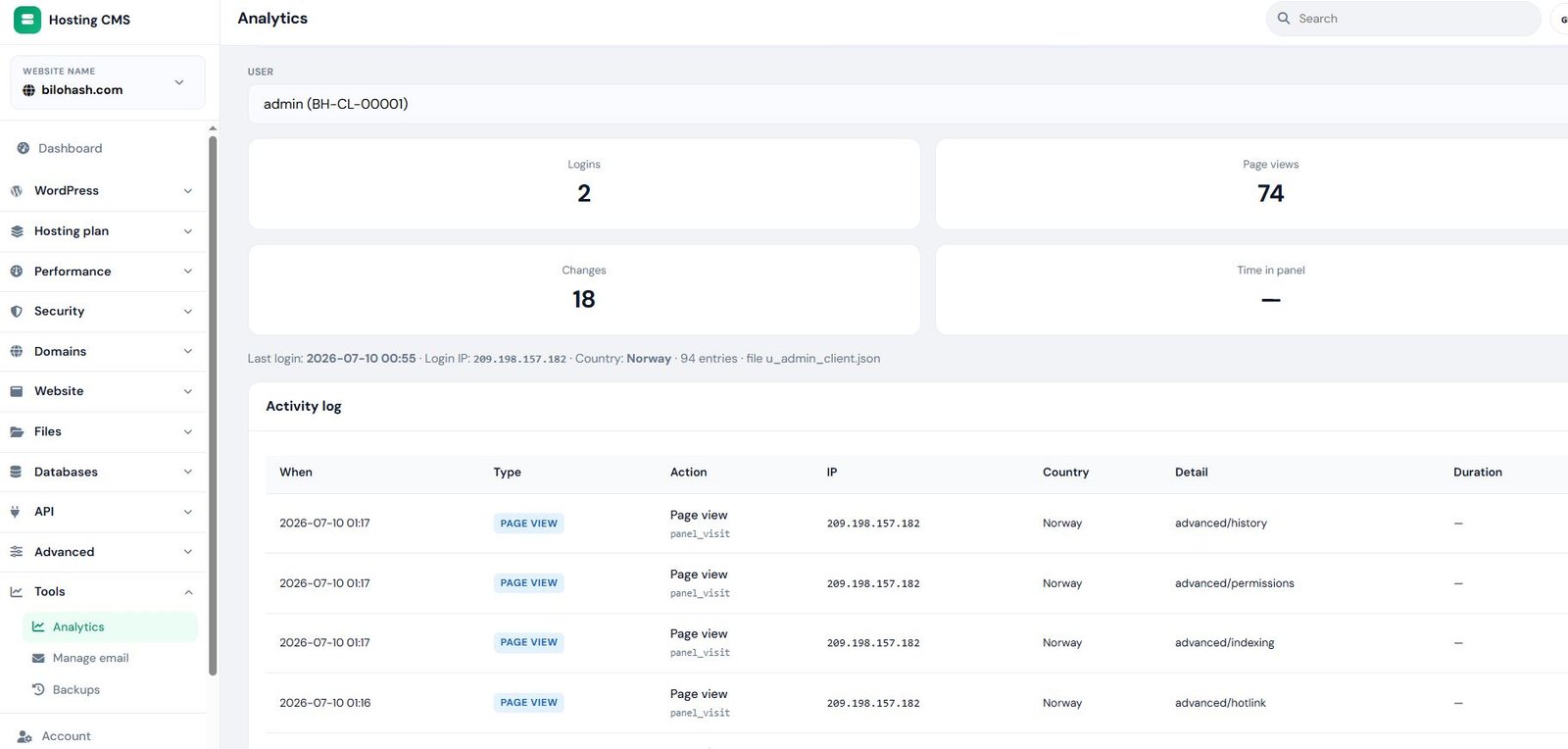The image size is (1568, 749).
Task: Click the search magnifier icon
Action: coord(1284,19)
